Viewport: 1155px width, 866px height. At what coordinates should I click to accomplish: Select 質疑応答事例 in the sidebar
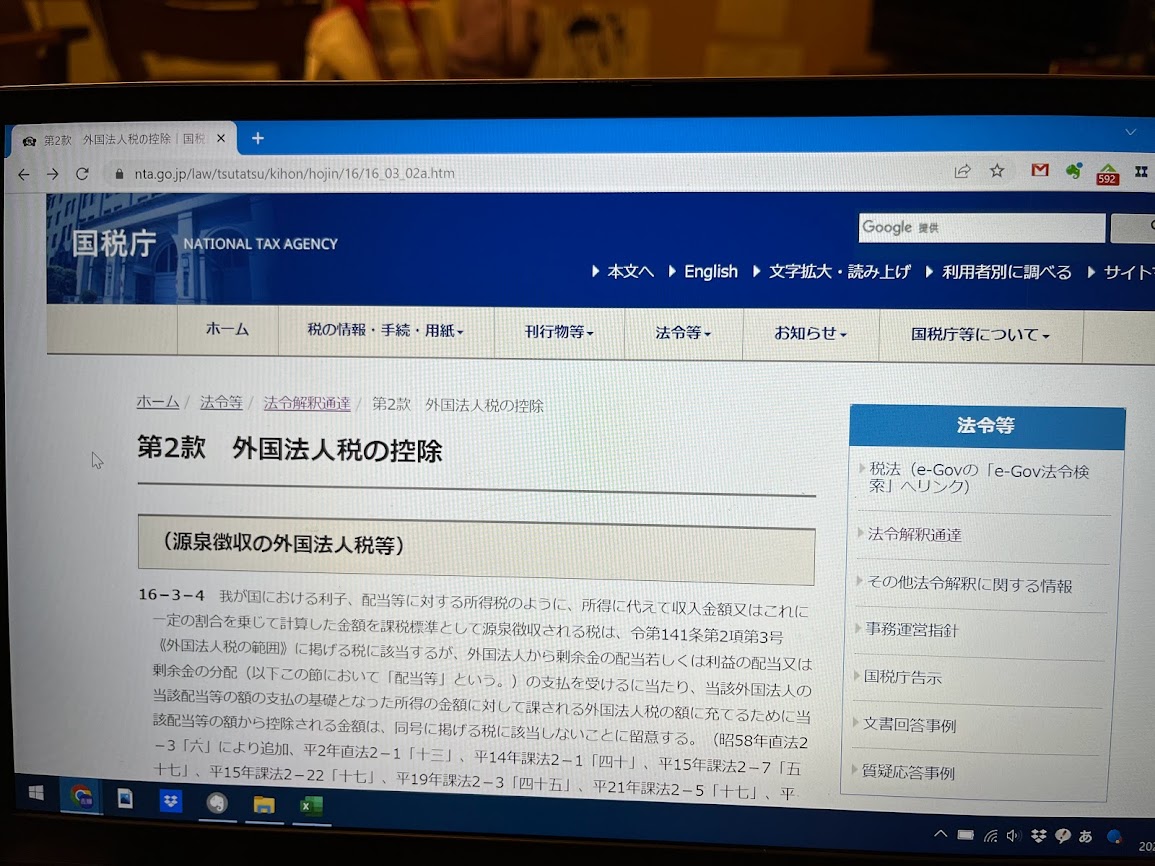click(x=909, y=772)
